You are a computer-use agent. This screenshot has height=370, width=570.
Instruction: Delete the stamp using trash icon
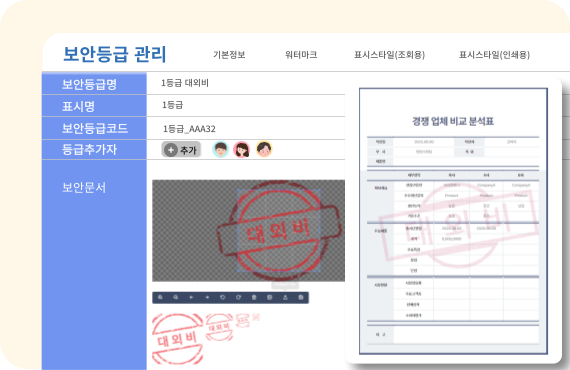254,297
